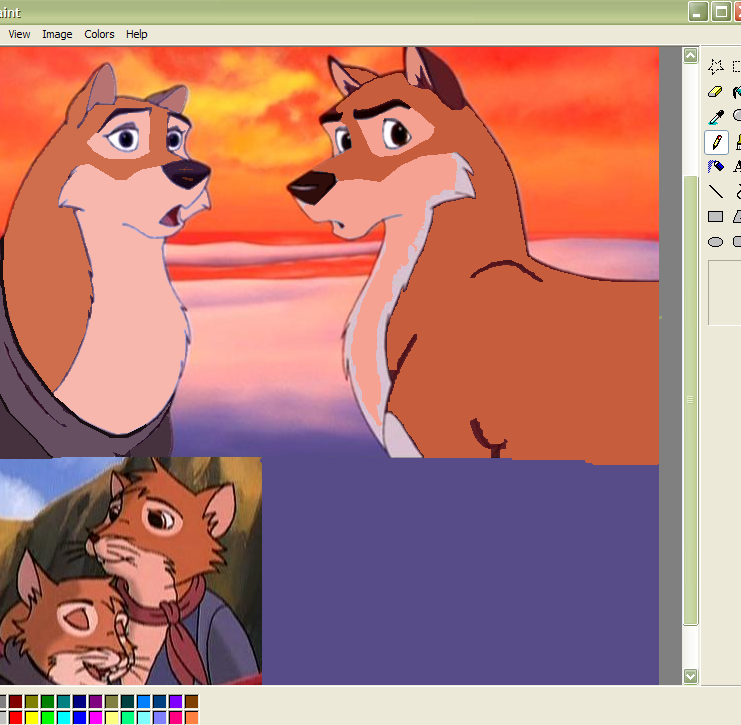Select the Rectangle shape tool

pos(716,217)
